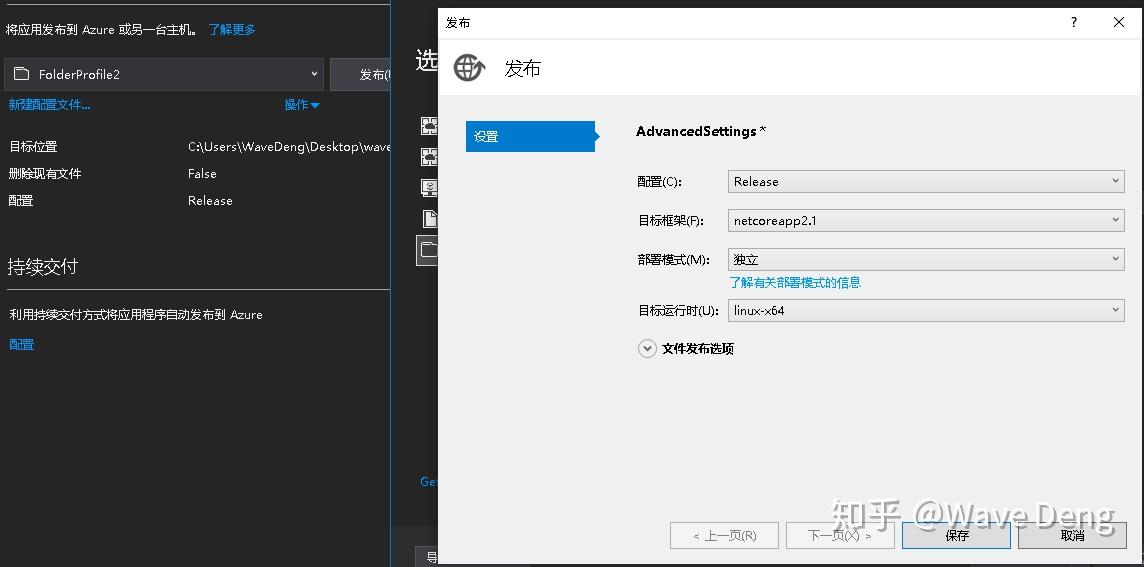Viewport: 1144px width, 567px height.
Task: Open the 操作 actions dropdown
Action: point(301,105)
